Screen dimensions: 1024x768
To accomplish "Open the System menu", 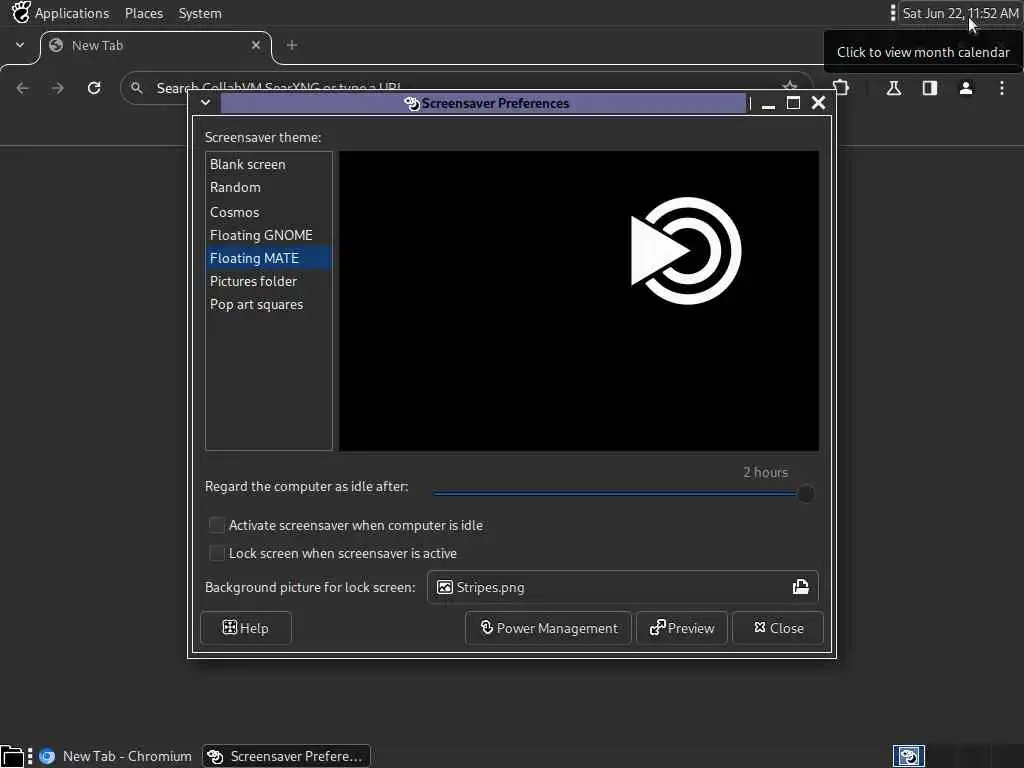I will (x=200, y=13).
